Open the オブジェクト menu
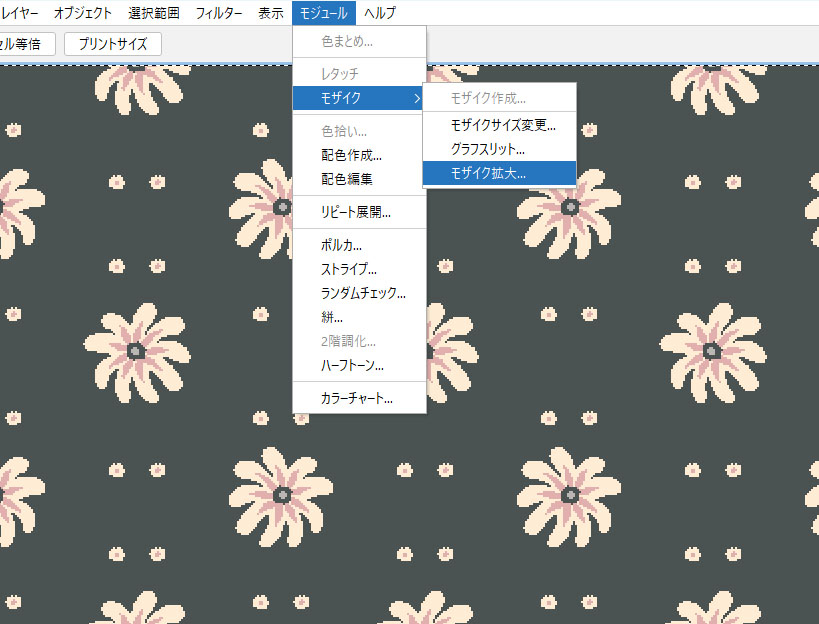819x624 pixels. (x=82, y=13)
